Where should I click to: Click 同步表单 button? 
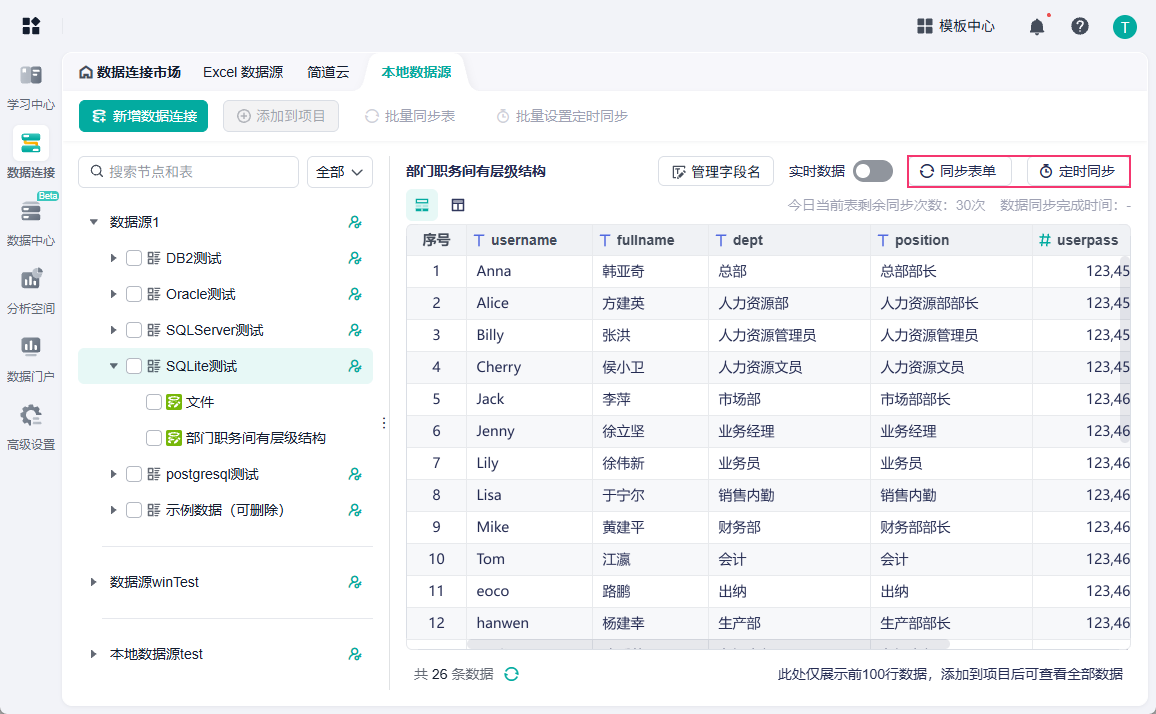coord(958,171)
